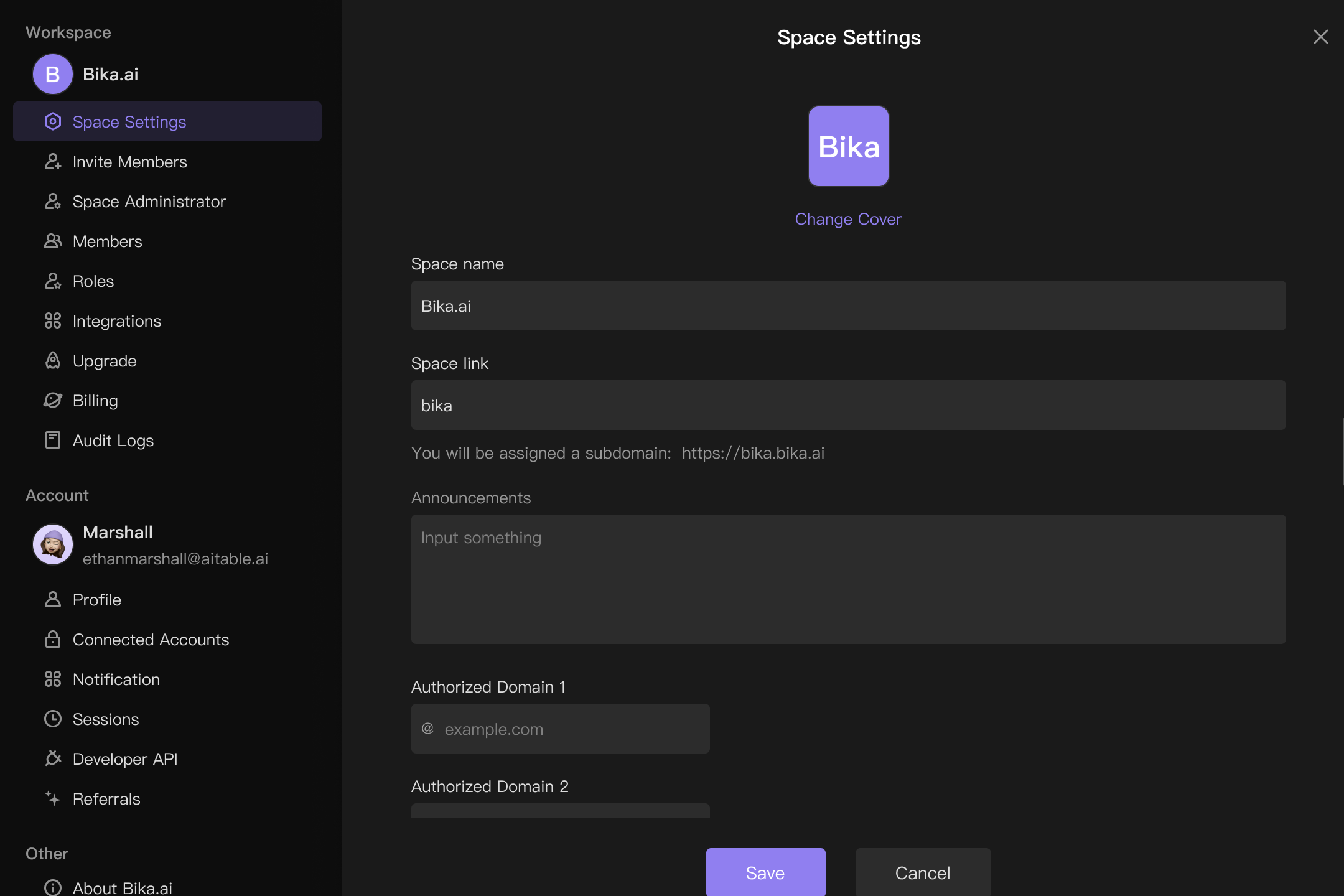This screenshot has width=1344, height=896.
Task: Select the Roles menu entry
Action: click(x=167, y=281)
